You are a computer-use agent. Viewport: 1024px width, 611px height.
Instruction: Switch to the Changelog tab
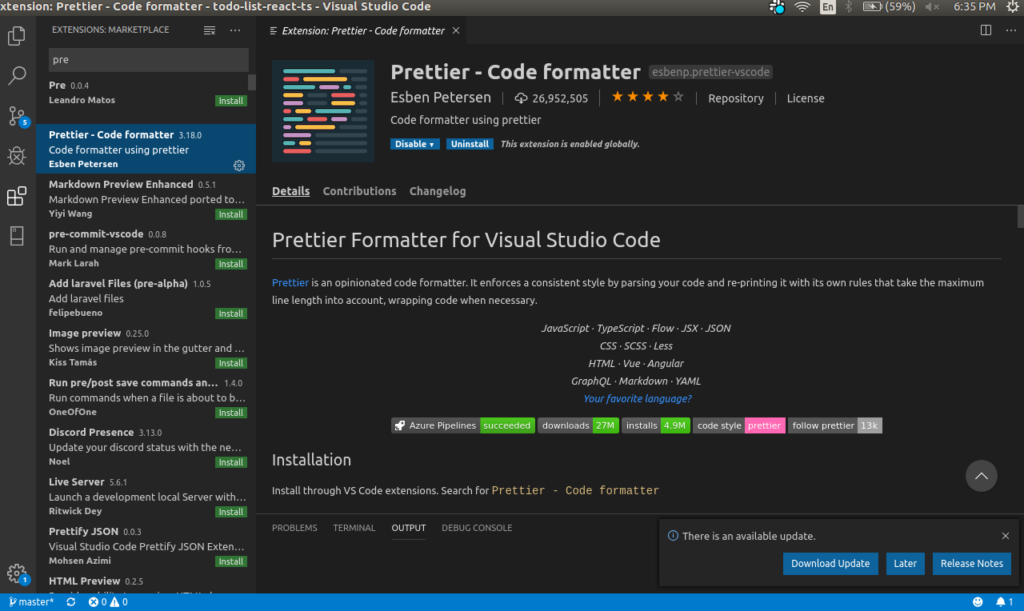[x=438, y=191]
